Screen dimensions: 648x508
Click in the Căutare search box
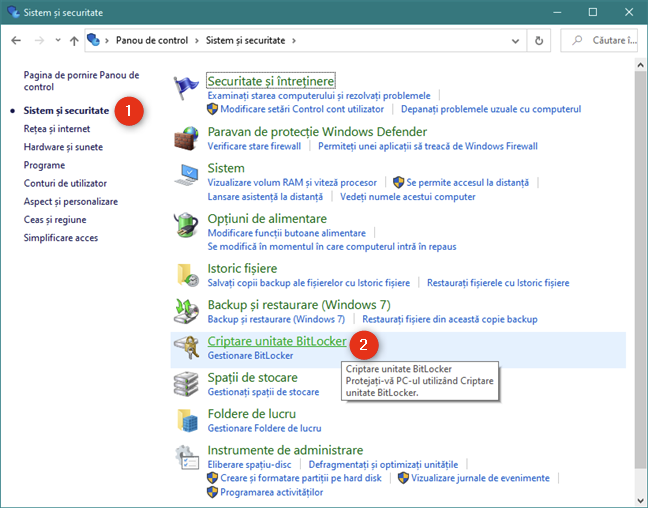(599, 41)
